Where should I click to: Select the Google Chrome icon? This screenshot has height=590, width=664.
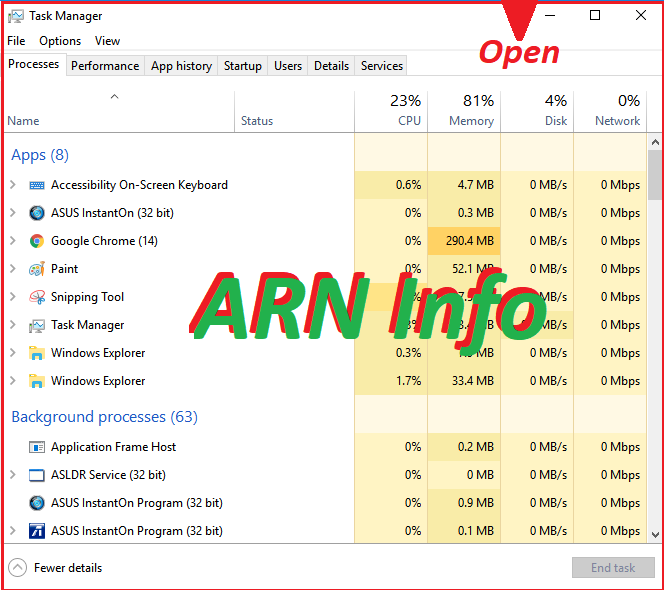point(37,241)
